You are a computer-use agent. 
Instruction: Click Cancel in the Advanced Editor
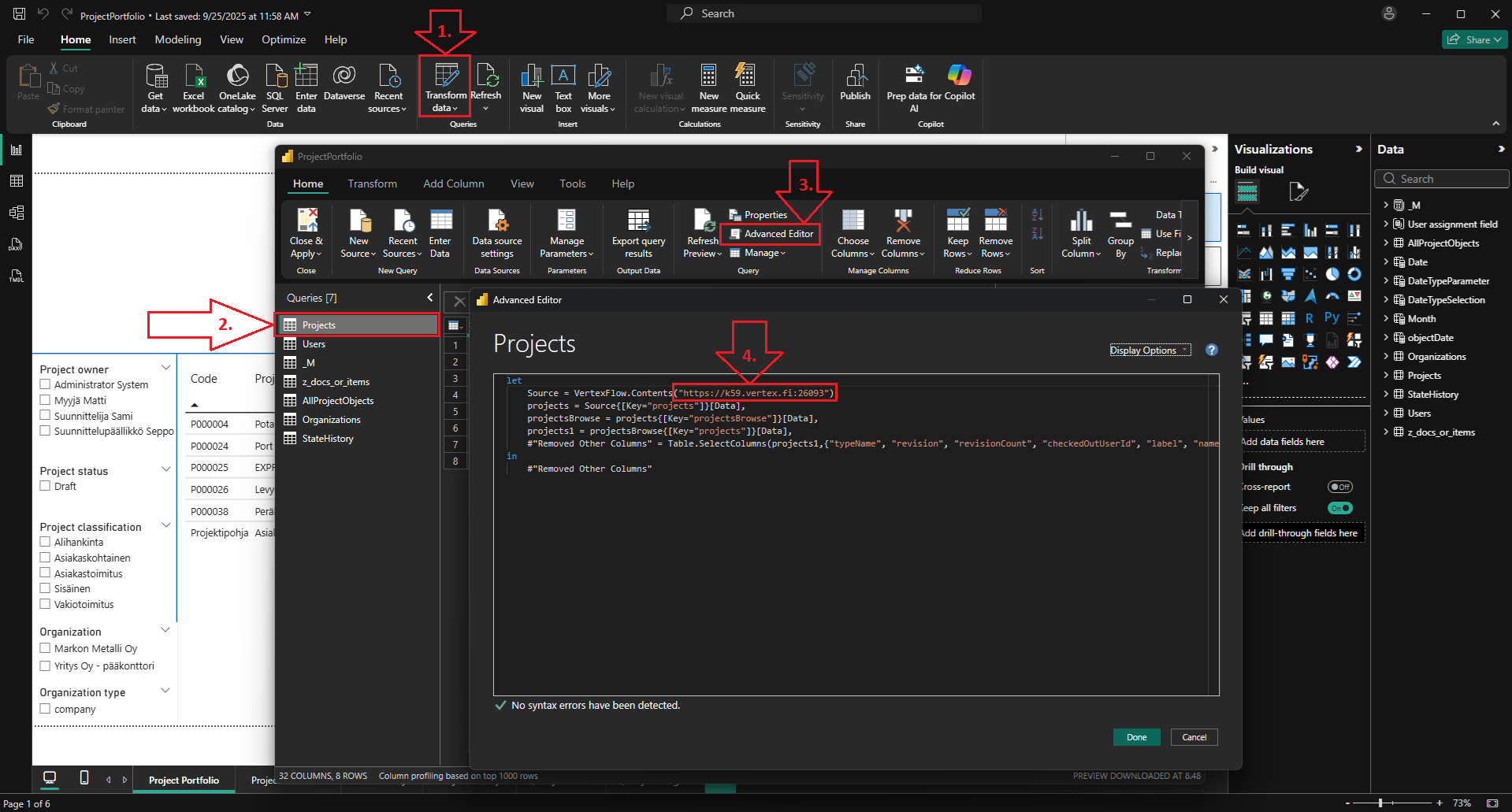coord(1194,737)
